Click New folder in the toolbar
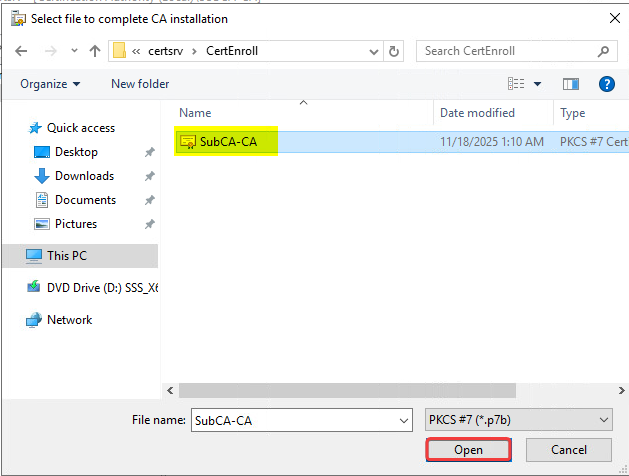 click(140, 84)
